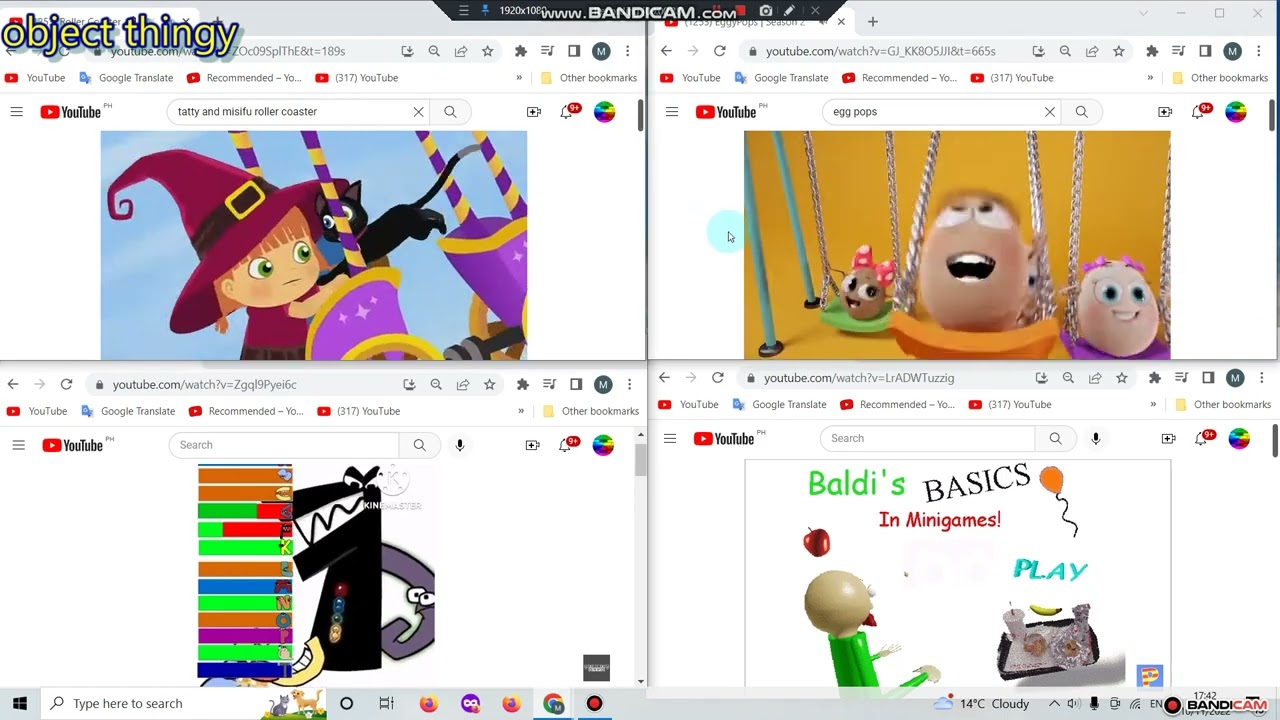This screenshot has width=1280, height=720.
Task: Open Chrome three-dot menu in Baldi's Basics window
Action: pos(1261,378)
